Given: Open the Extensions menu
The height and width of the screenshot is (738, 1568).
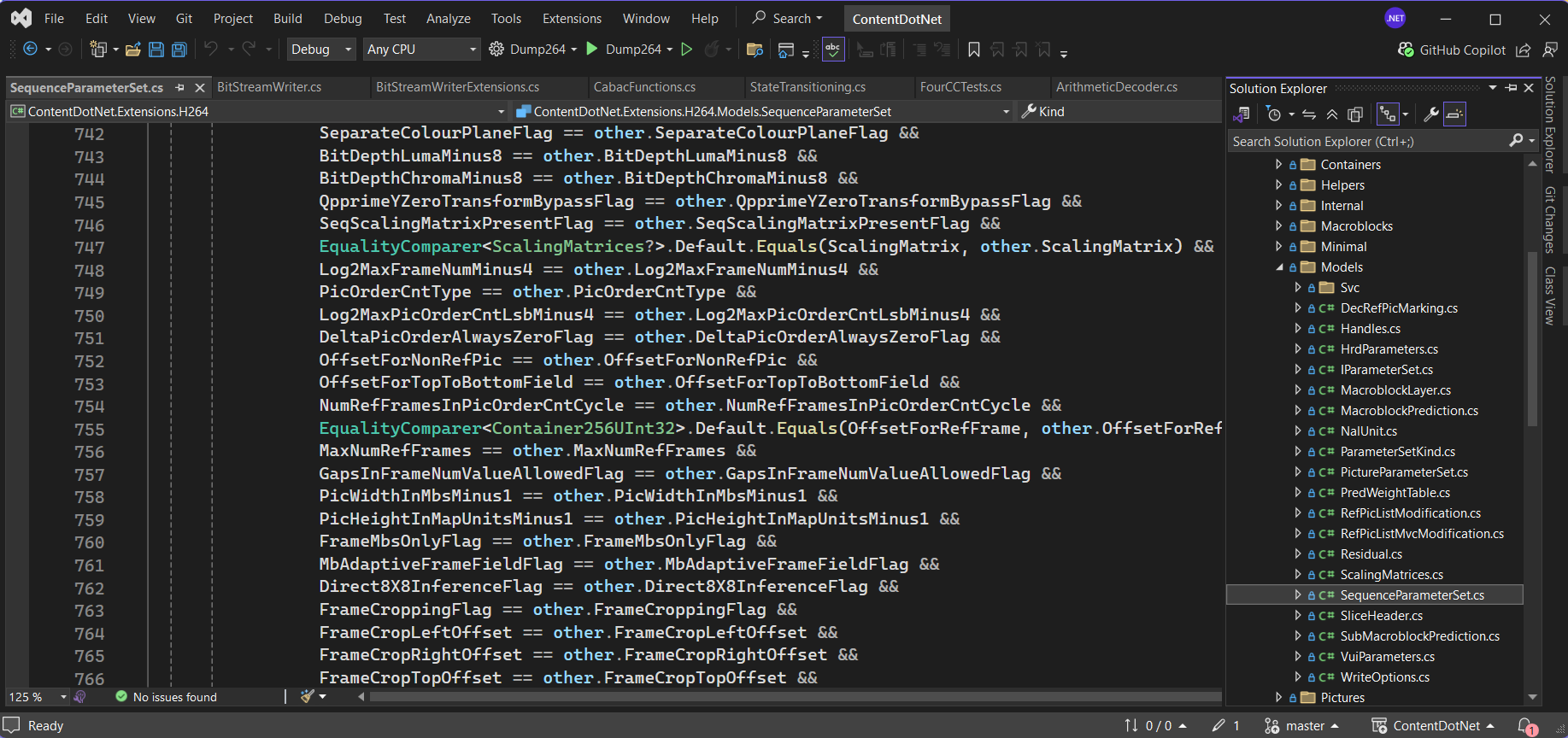Looking at the screenshot, I should [x=572, y=18].
